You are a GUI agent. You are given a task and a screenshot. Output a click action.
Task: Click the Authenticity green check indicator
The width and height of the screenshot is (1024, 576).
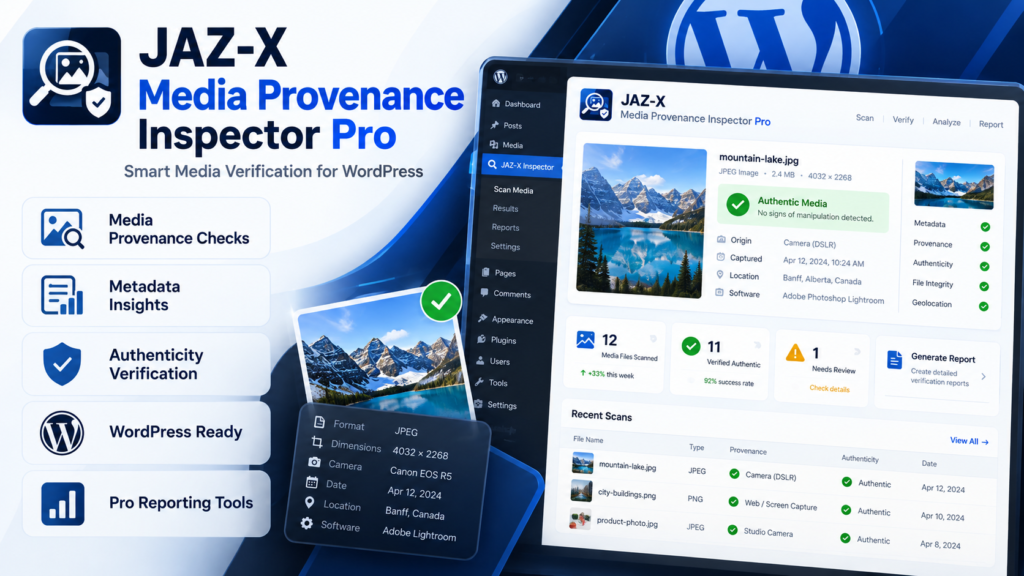click(x=984, y=266)
